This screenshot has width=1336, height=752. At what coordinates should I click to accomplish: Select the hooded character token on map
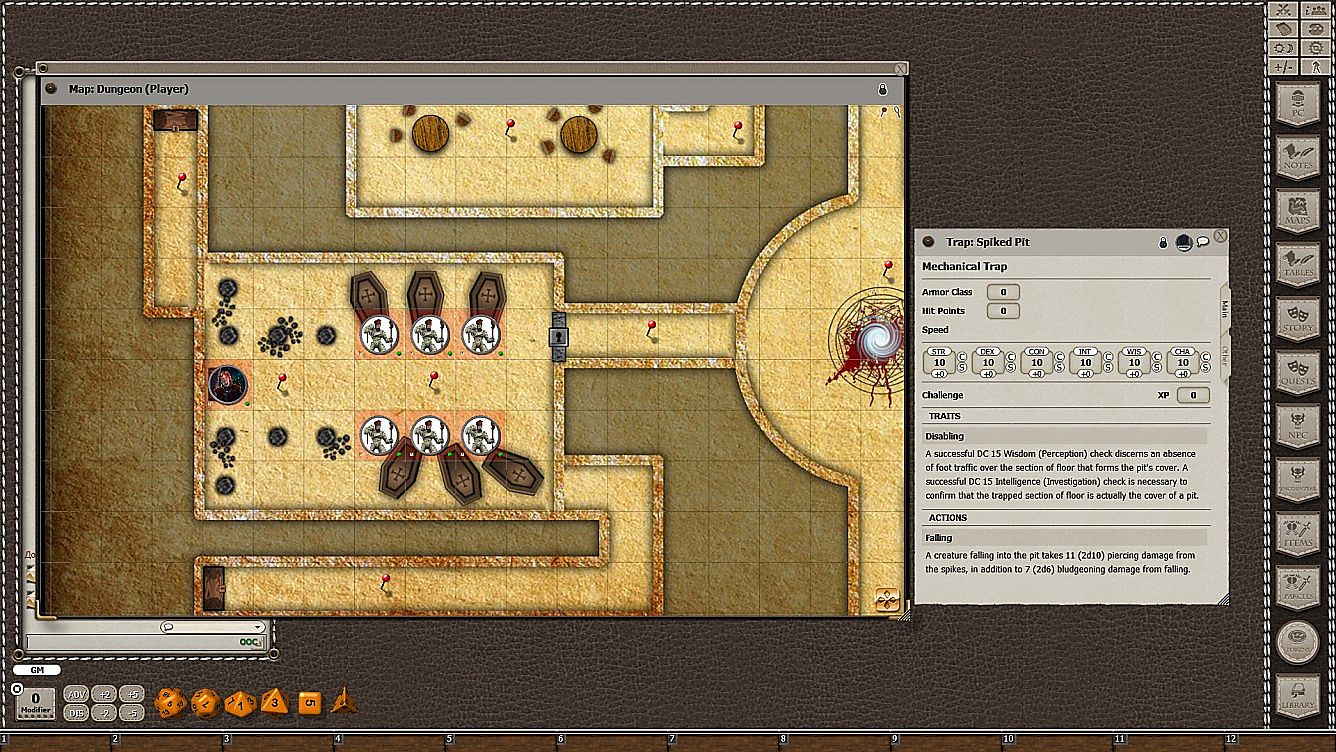(x=227, y=384)
